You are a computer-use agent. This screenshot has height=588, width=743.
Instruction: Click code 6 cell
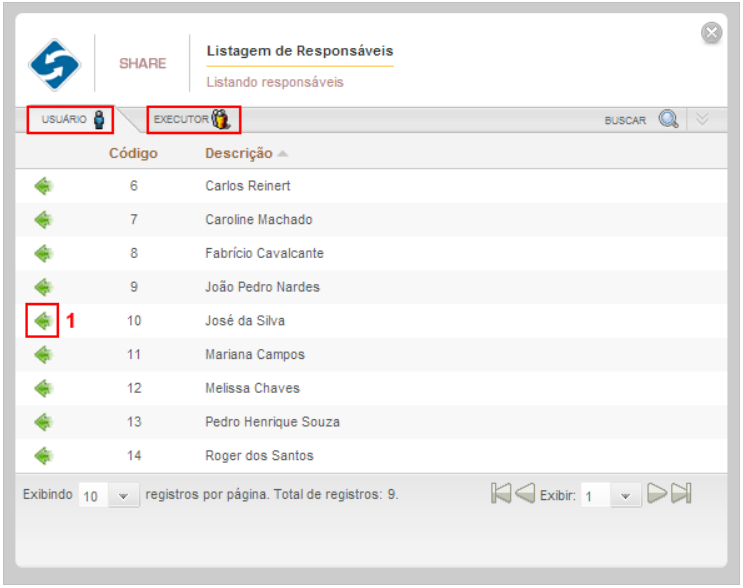point(134,186)
